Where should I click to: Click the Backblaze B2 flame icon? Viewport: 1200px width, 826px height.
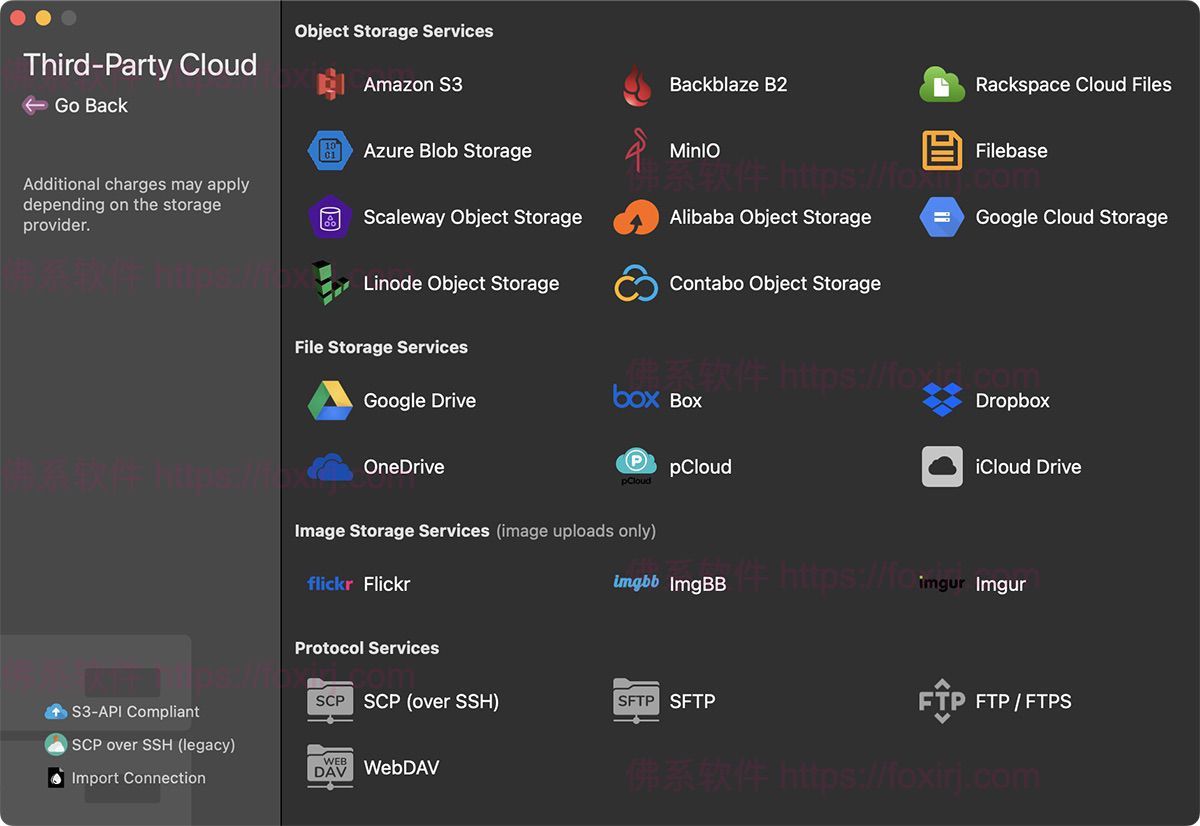(637, 84)
